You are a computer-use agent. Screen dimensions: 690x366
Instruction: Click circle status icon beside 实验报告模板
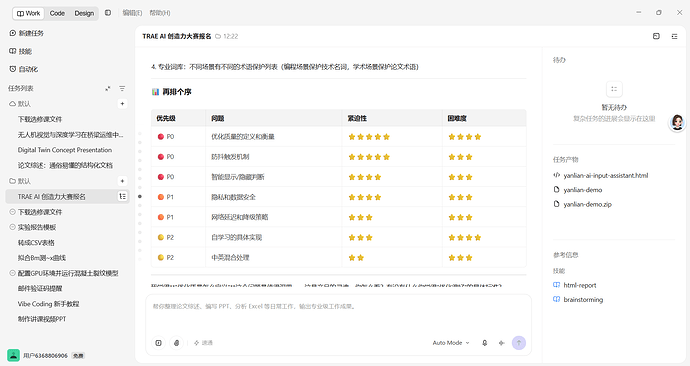[12, 227]
